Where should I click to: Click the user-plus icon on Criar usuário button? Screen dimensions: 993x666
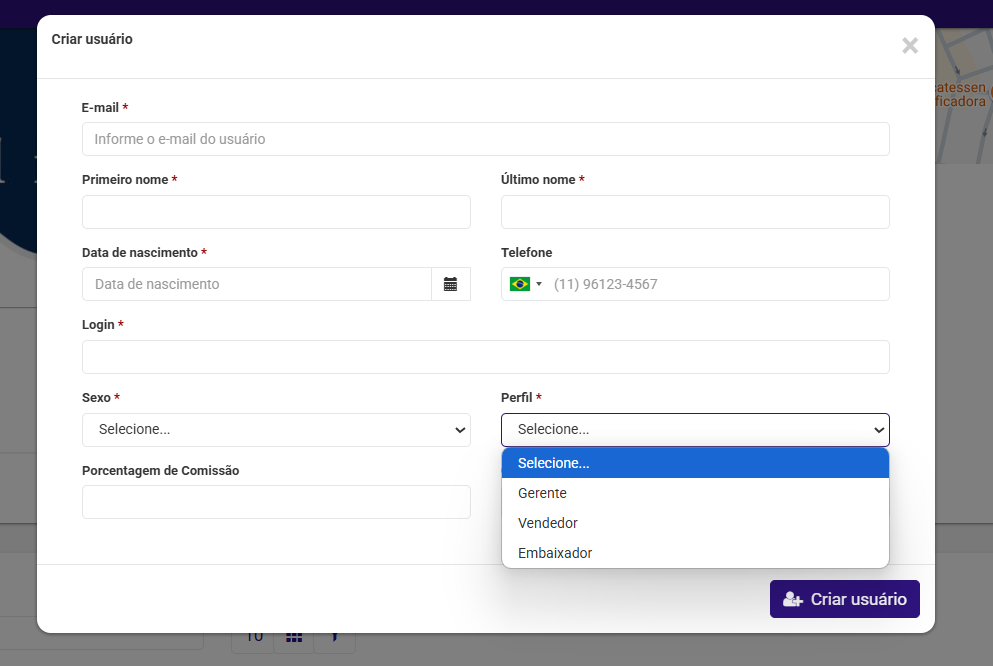(792, 599)
